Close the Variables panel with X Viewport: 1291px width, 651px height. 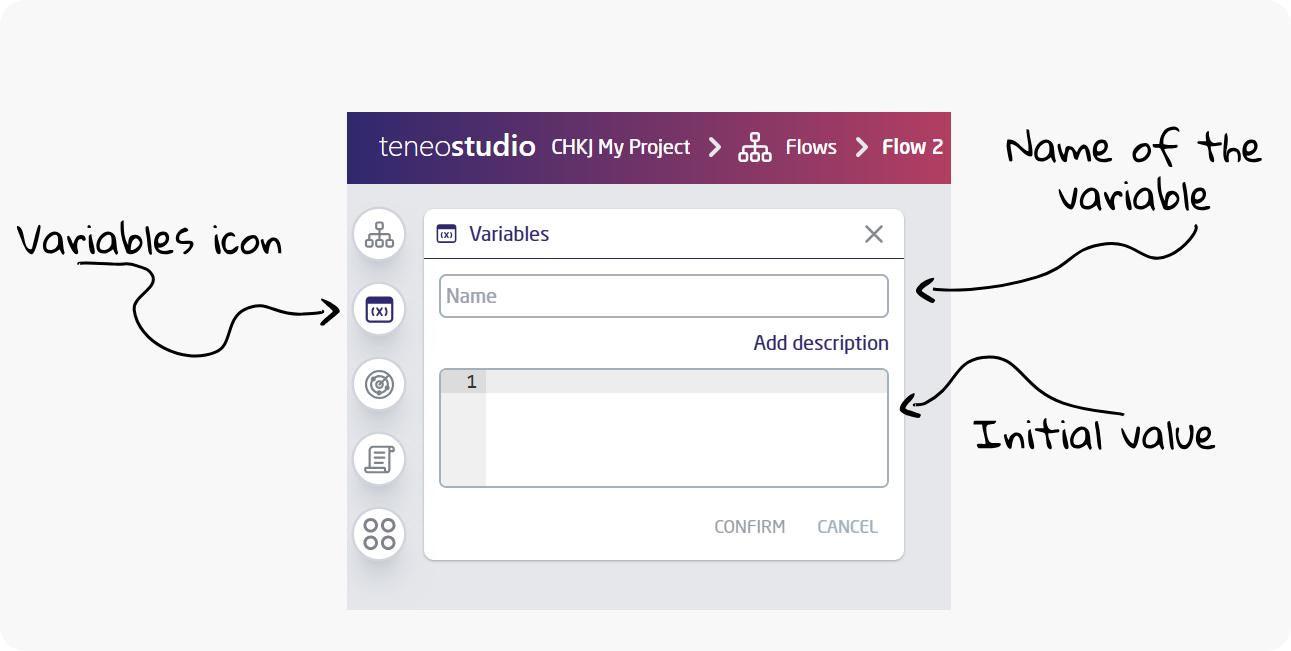pos(874,234)
